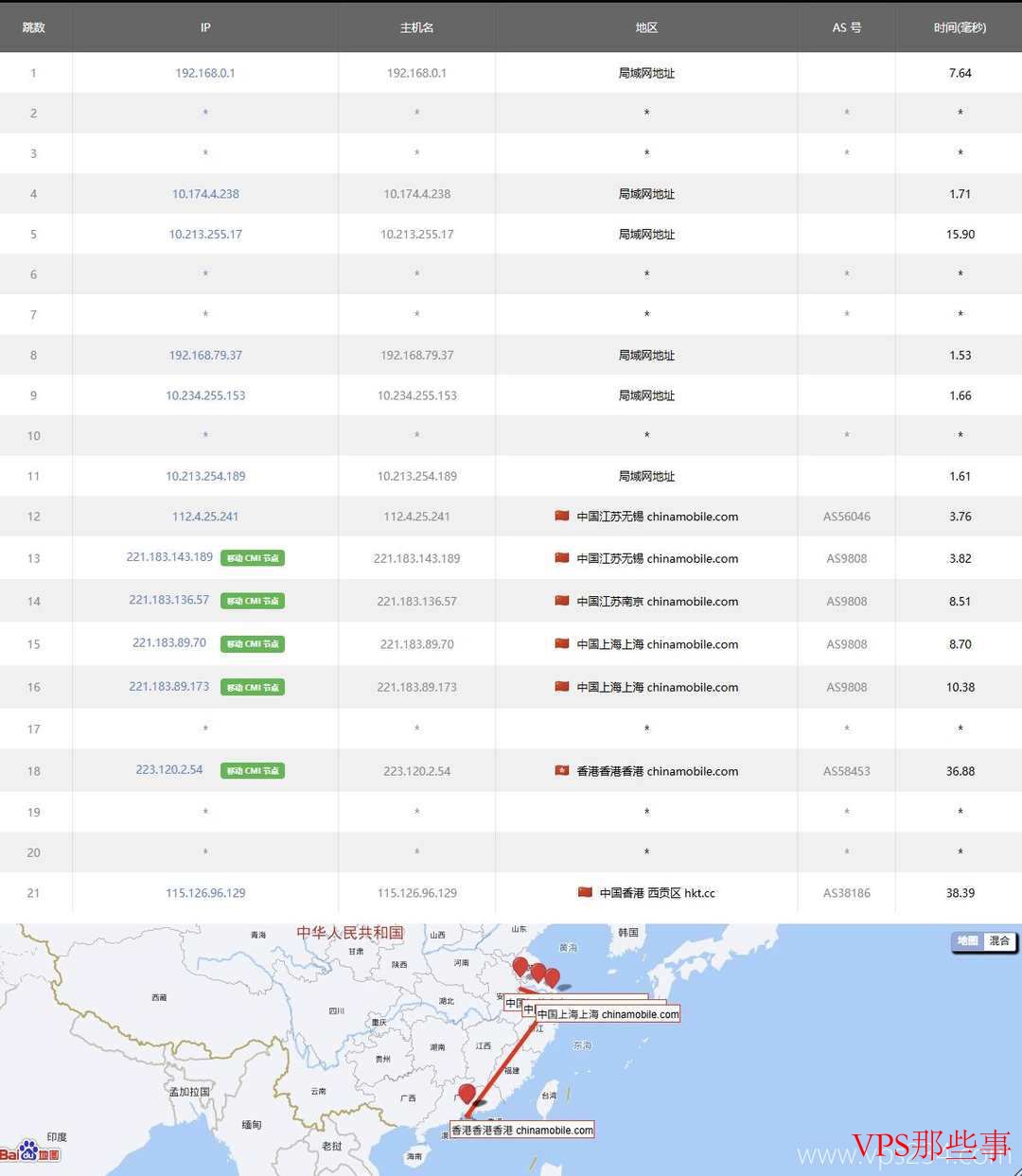Click the 7.64 time value
The width and height of the screenshot is (1022, 1176).
pos(960,73)
